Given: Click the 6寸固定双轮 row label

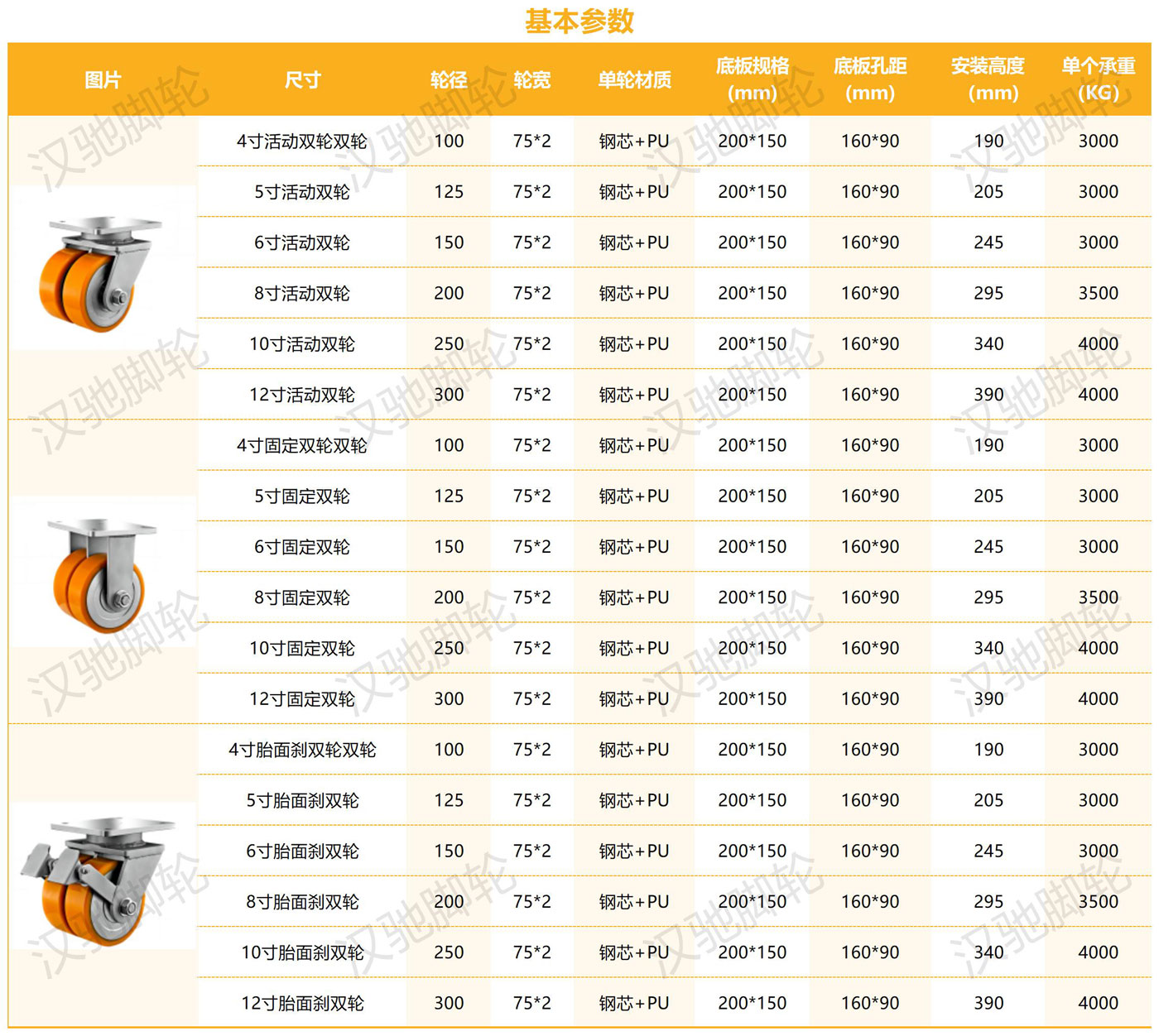Looking at the screenshot, I should (302, 547).
